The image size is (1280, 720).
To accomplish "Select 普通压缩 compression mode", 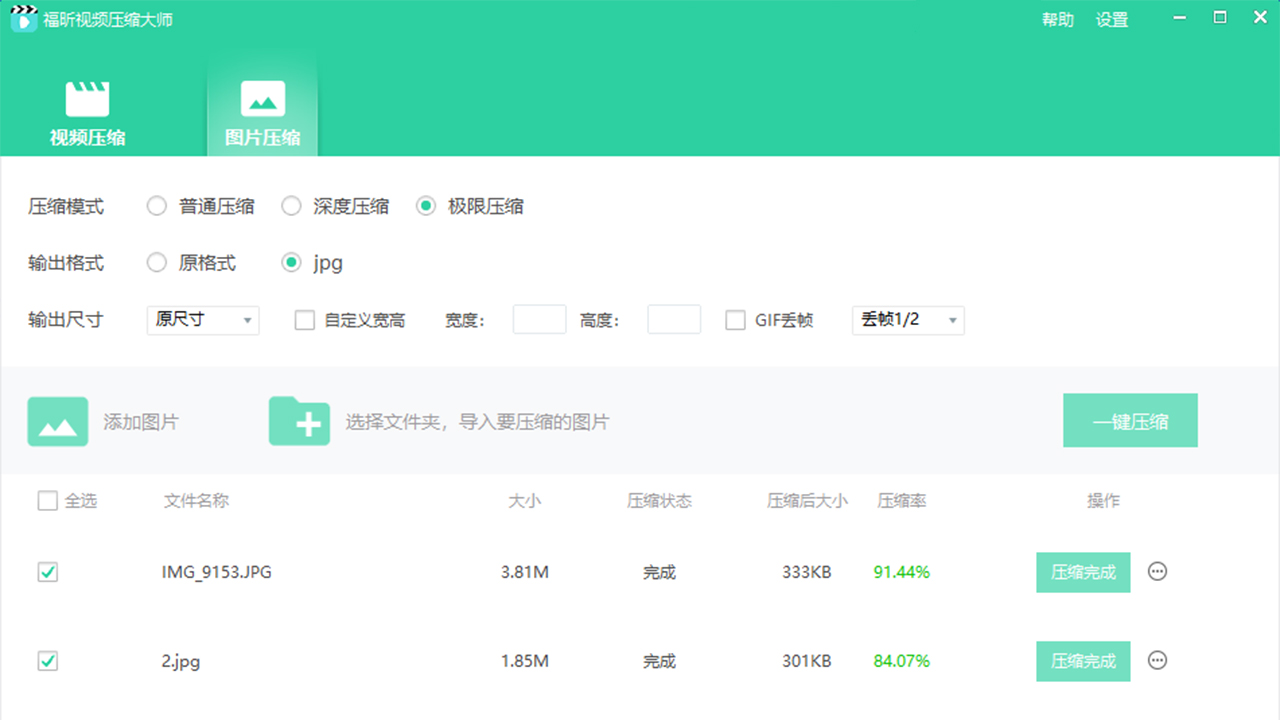I will [156, 206].
